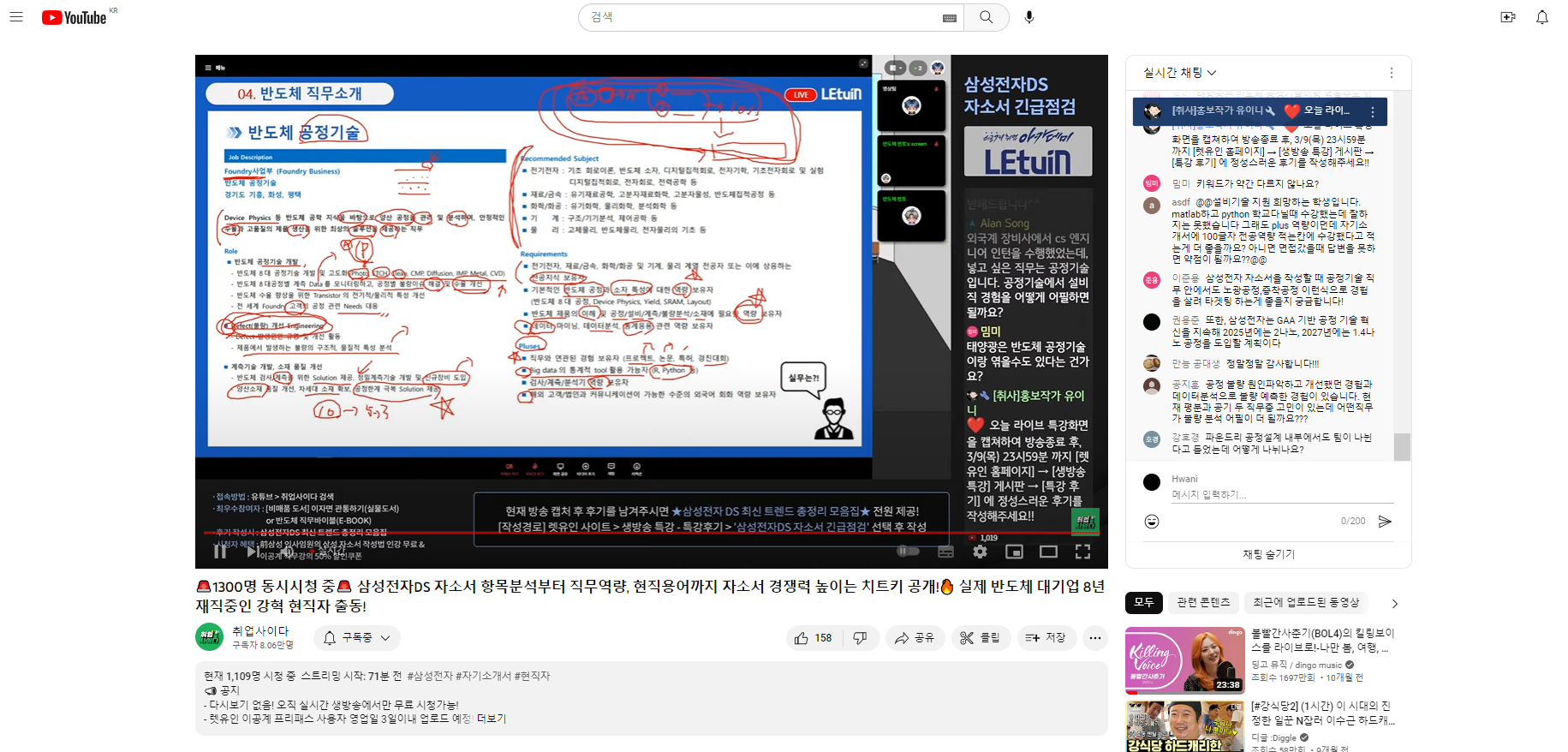Open the notifications bell
1568x752 pixels.
pyautogui.click(x=1541, y=17)
